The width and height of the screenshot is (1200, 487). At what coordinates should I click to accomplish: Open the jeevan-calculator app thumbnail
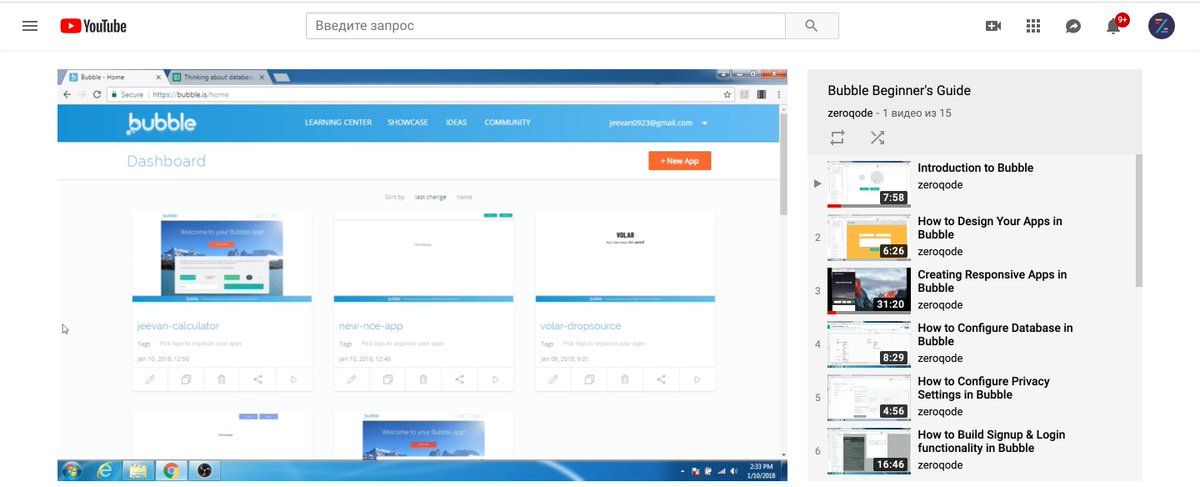[221, 257]
